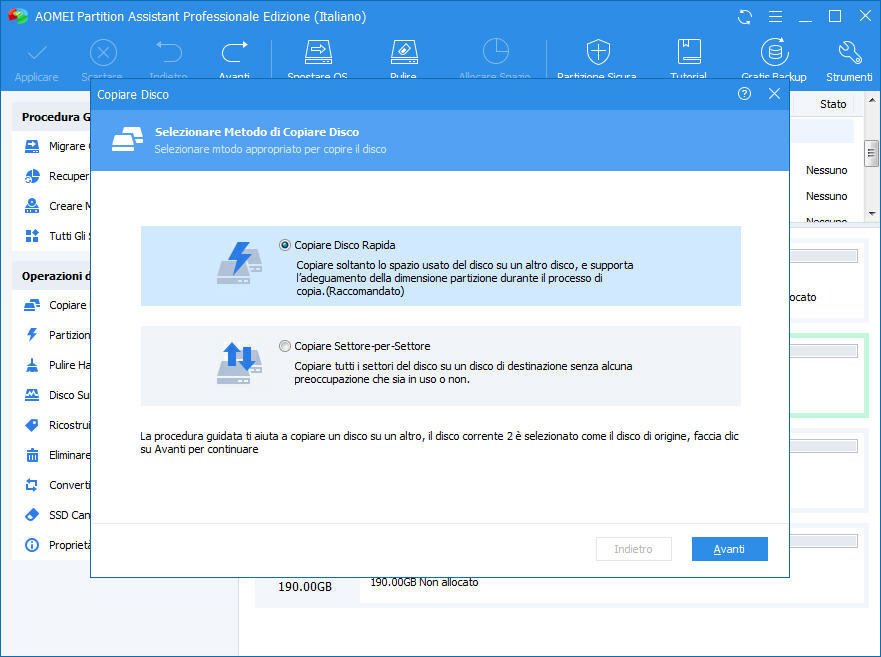Click the scrollbar down arrow in partition list

tap(871, 214)
